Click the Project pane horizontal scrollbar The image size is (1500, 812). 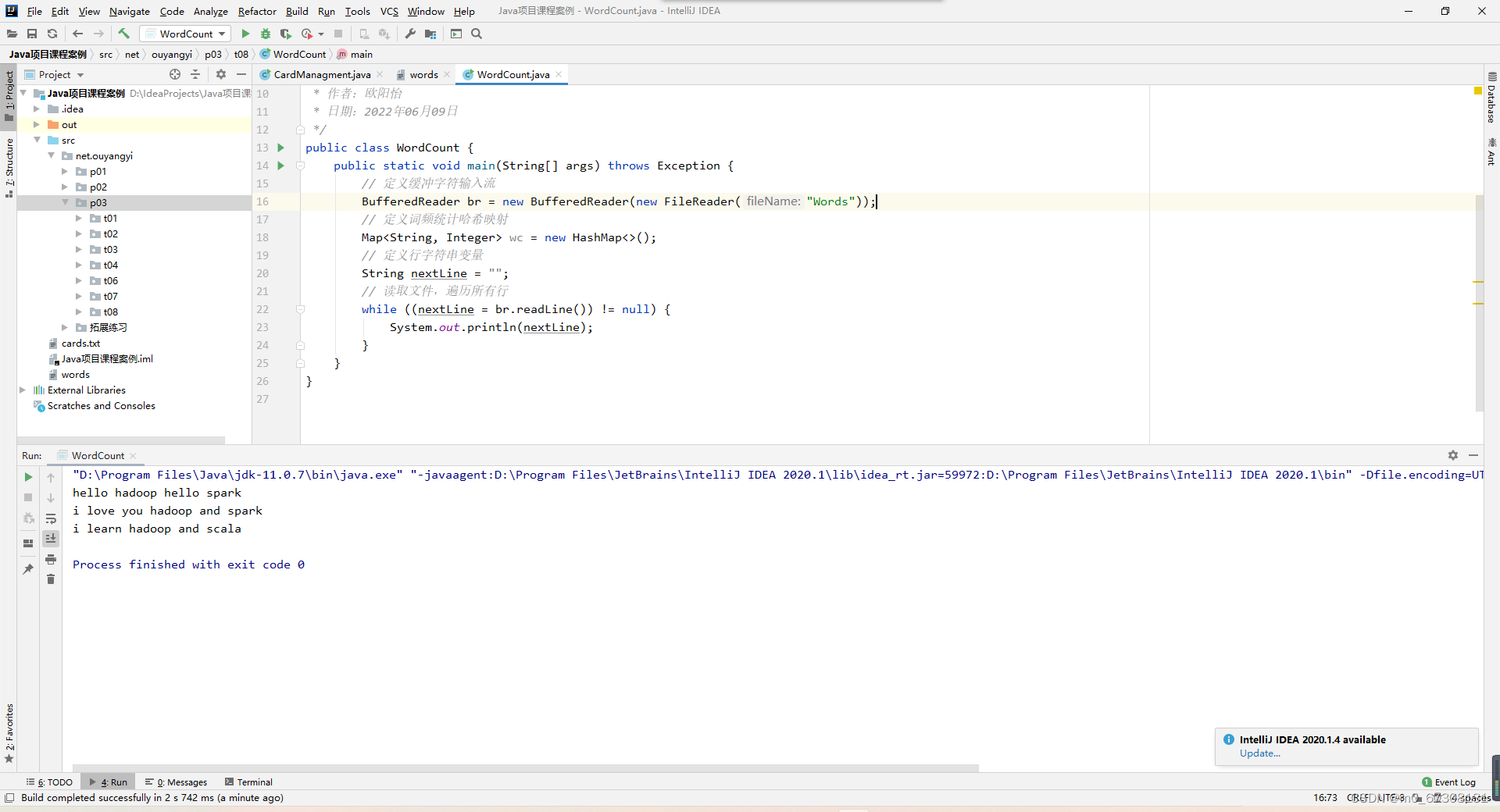(121, 440)
